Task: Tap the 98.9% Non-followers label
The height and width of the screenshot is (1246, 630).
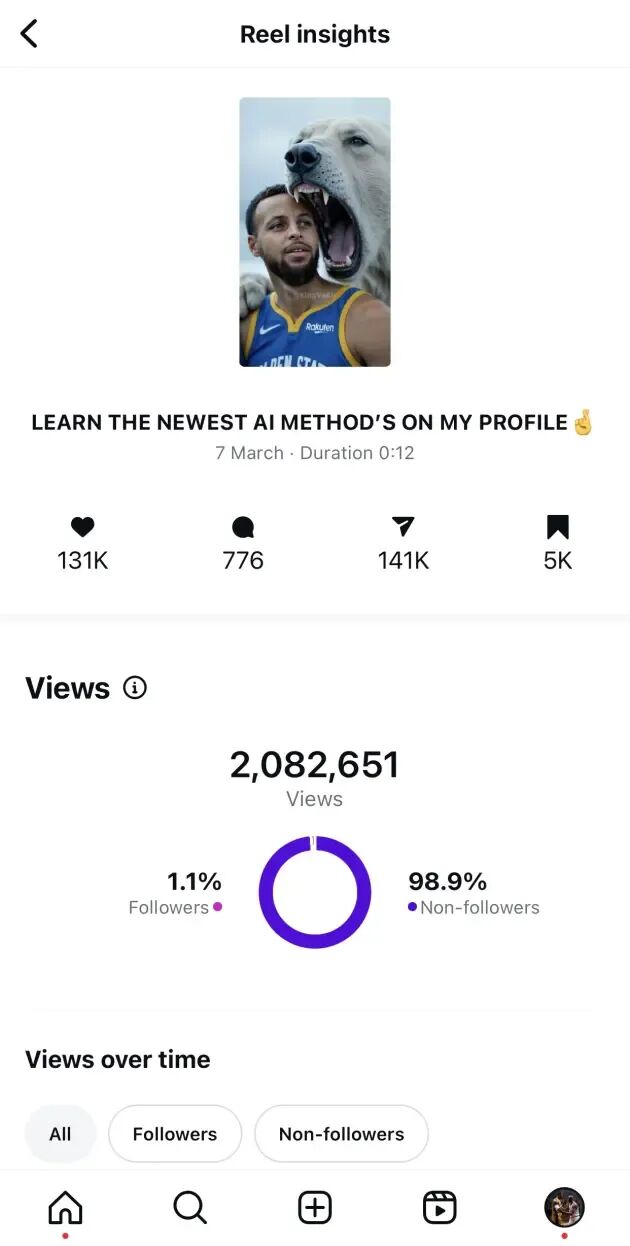Action: (473, 893)
